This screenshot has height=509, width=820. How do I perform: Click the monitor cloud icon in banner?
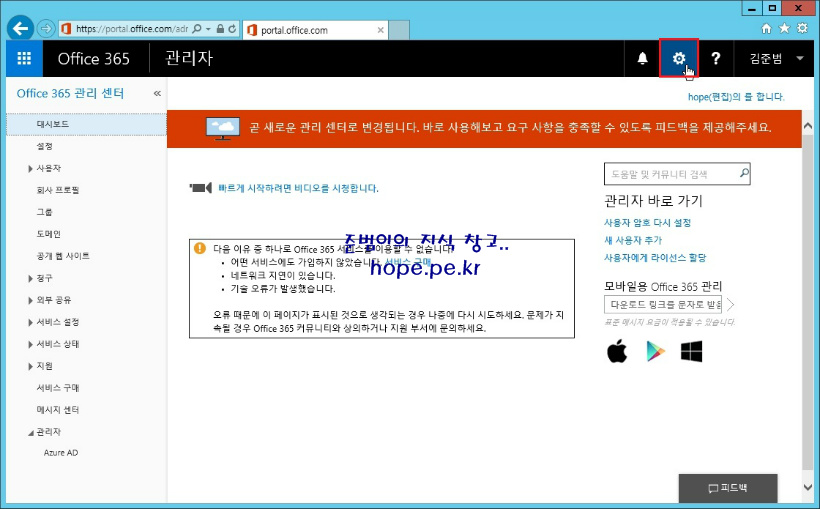click(x=223, y=128)
